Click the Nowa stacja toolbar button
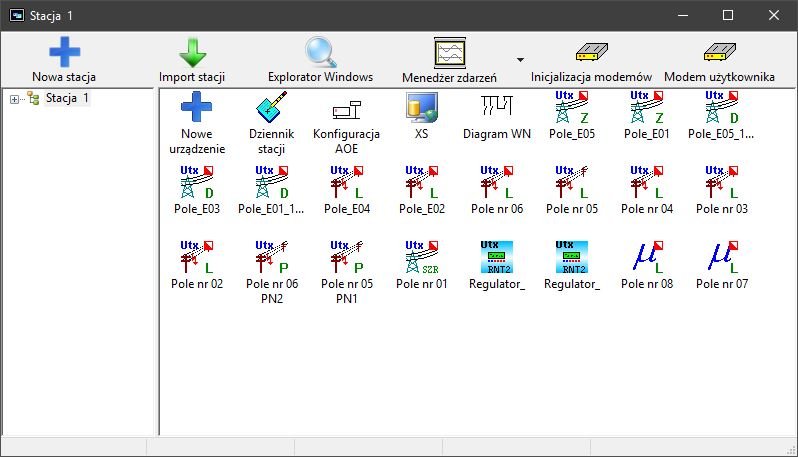 point(64,59)
